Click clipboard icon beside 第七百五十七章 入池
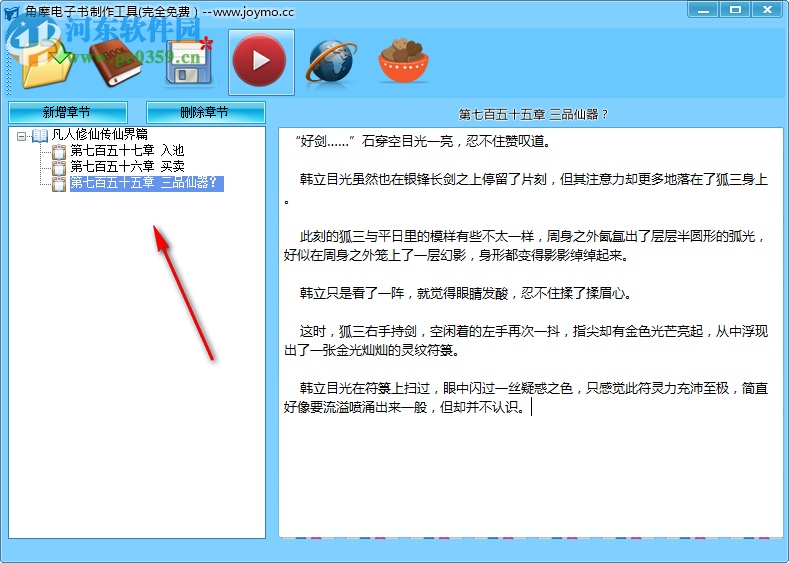Viewport: 789px width, 563px height. pos(59,151)
